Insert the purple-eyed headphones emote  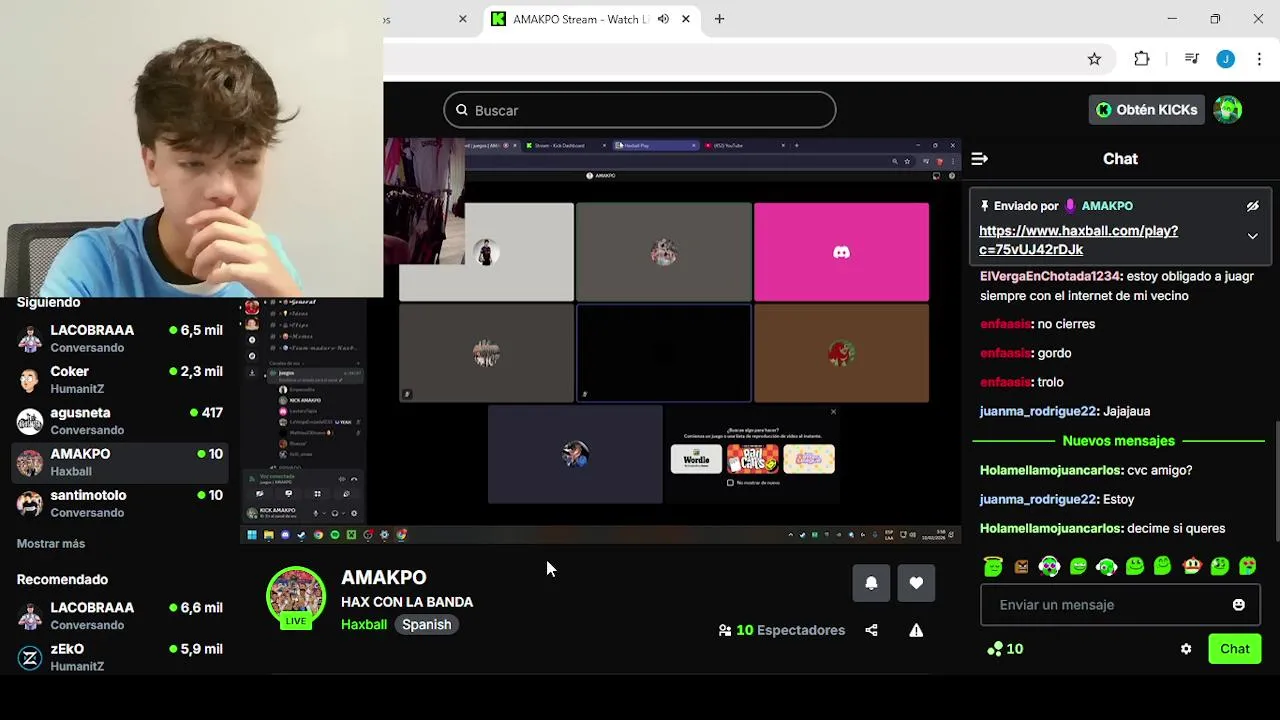coord(1049,566)
